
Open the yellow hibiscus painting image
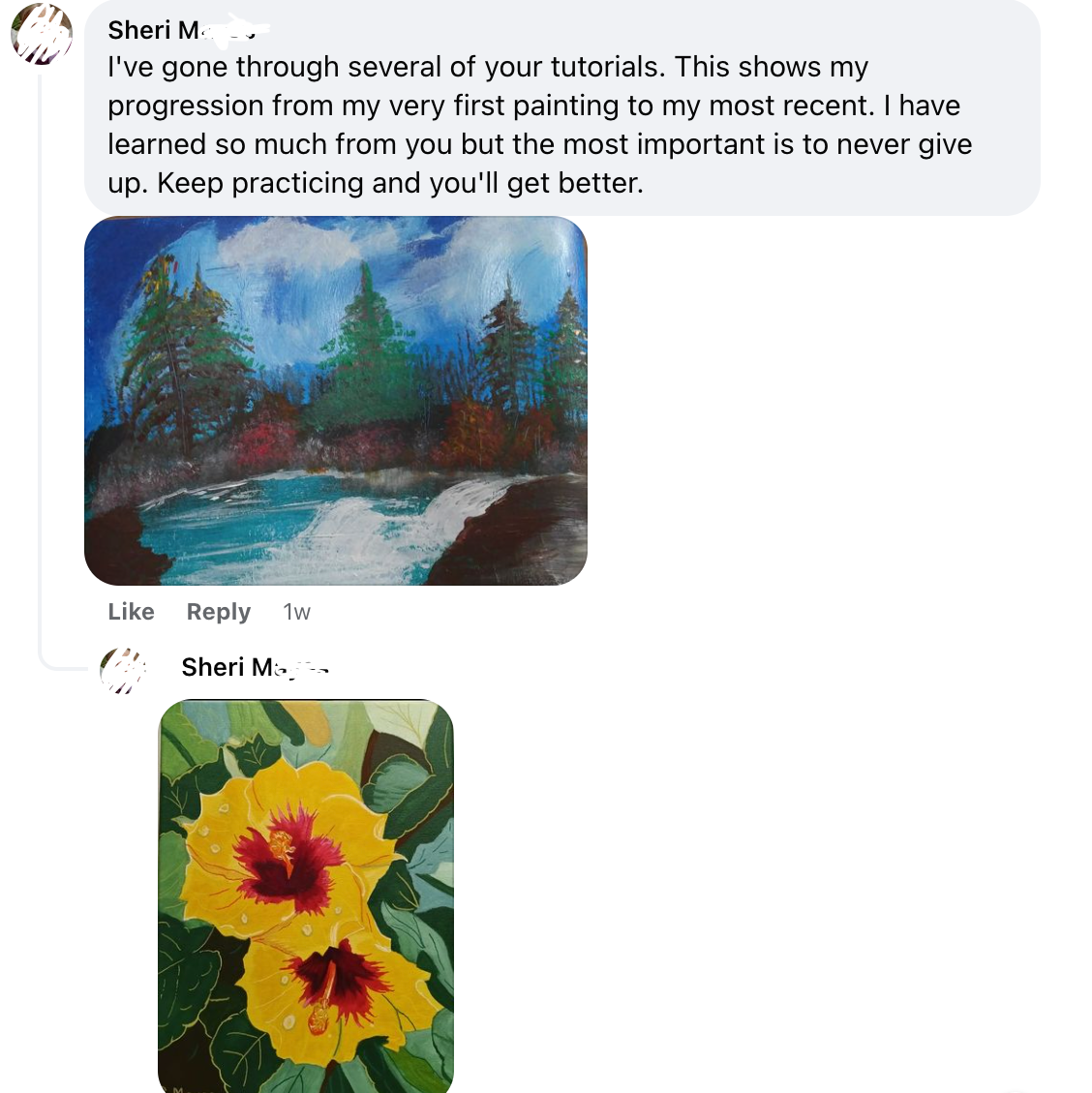[305, 896]
